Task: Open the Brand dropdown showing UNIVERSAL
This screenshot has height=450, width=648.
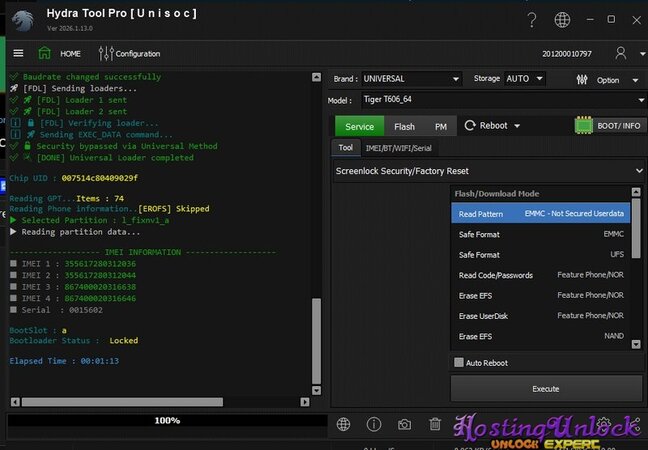Action: pyautogui.click(x=410, y=78)
